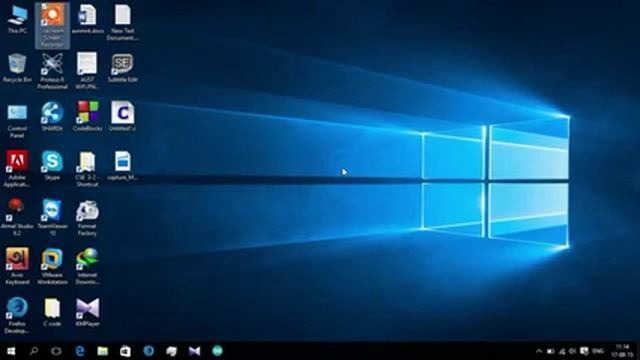Select the Adobe Application shortcut
This screenshot has height=360, width=640.
pos(17,169)
